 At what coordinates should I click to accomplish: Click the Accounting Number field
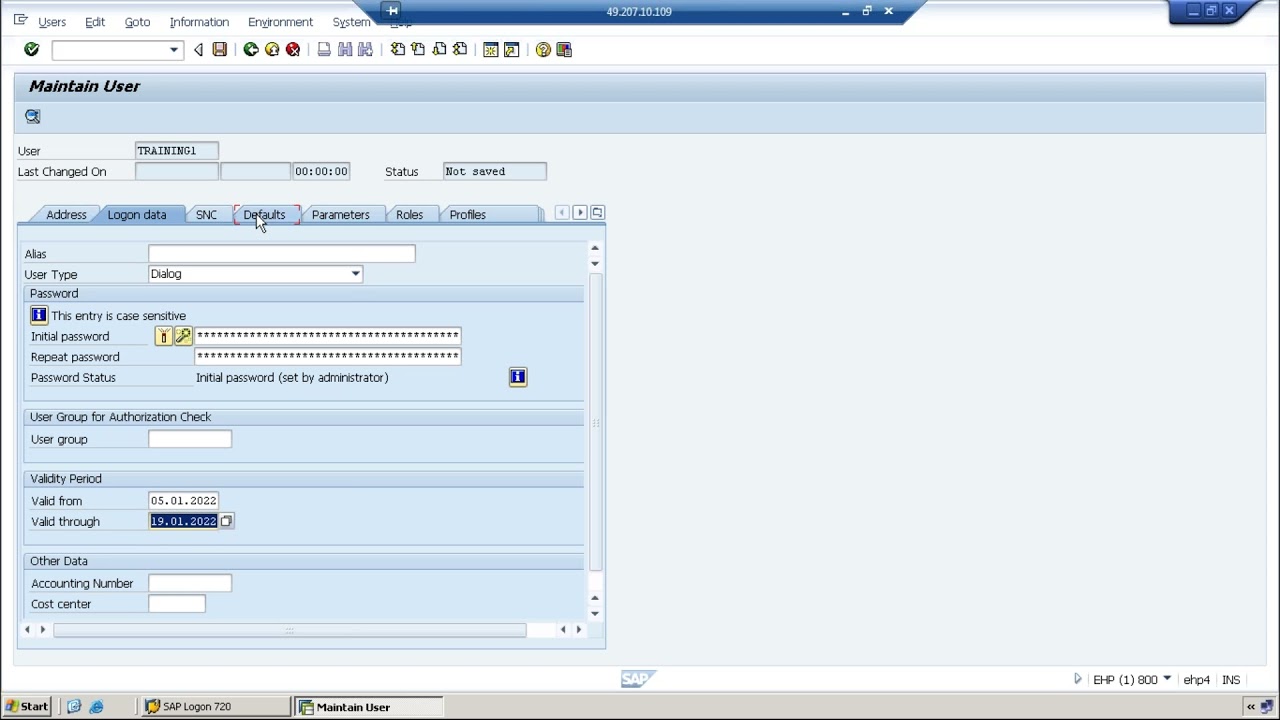click(190, 583)
